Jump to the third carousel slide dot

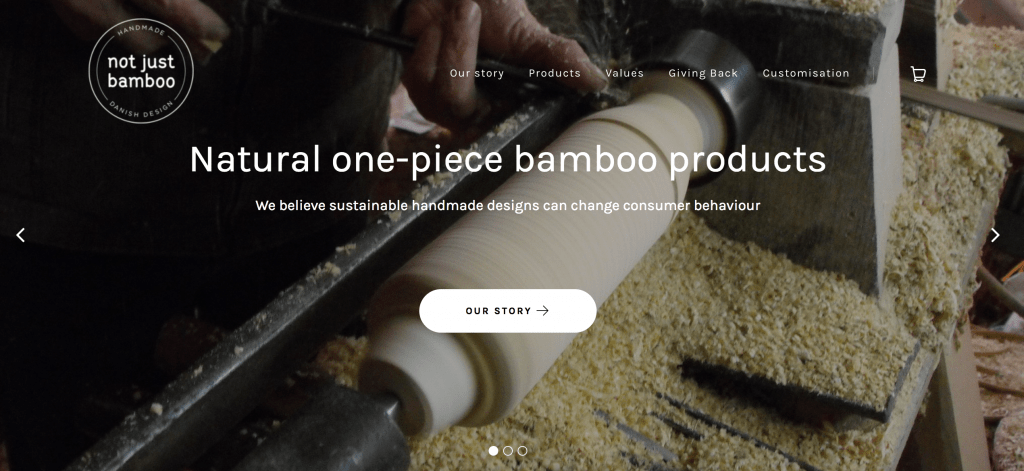tap(522, 451)
